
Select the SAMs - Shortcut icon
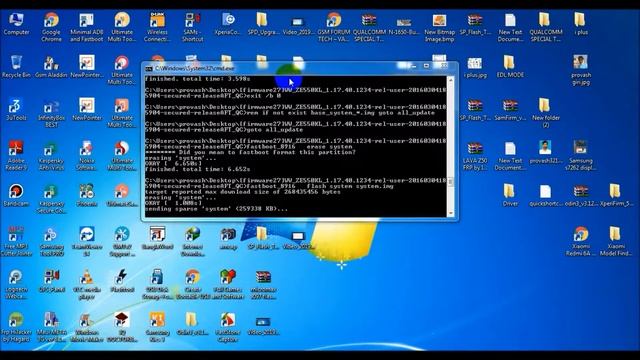(x=192, y=27)
